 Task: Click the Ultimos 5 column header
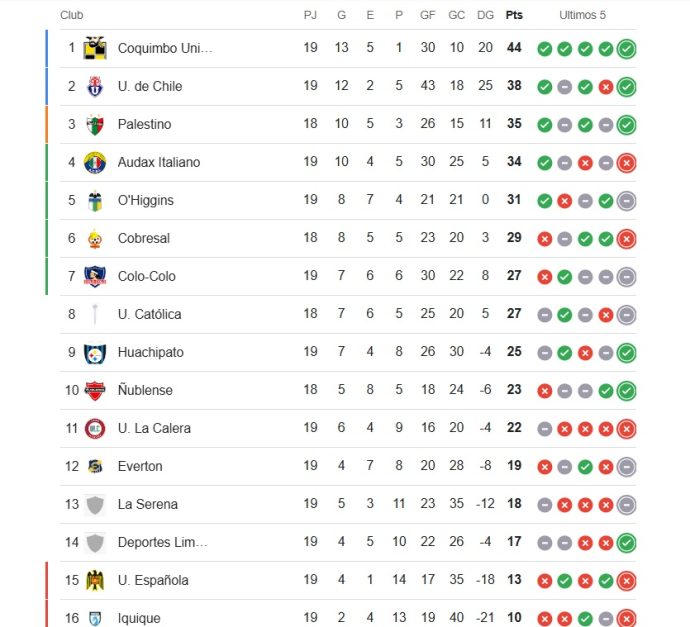pos(582,15)
